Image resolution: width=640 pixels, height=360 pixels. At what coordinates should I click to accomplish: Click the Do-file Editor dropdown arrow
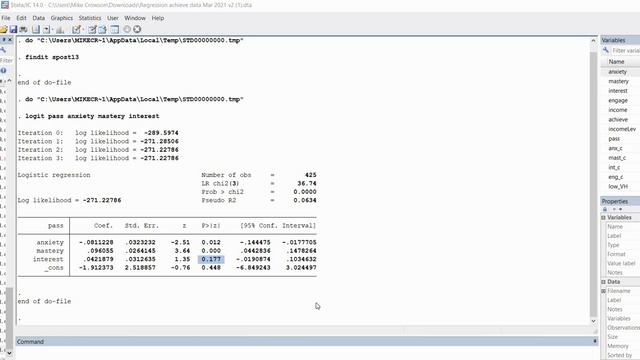(x=83, y=29)
